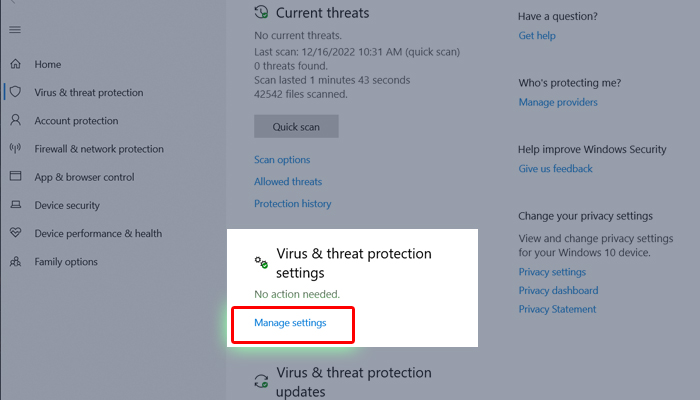Click the Virus & threat protection shield icon

pyautogui.click(x=15, y=92)
